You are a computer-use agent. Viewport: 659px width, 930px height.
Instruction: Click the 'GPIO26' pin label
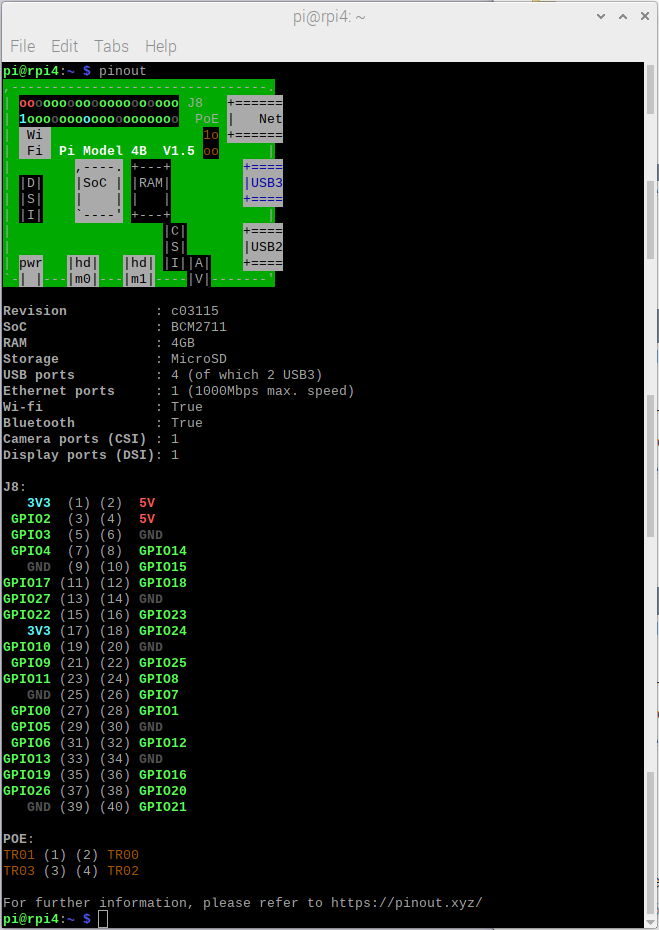click(x=27, y=791)
